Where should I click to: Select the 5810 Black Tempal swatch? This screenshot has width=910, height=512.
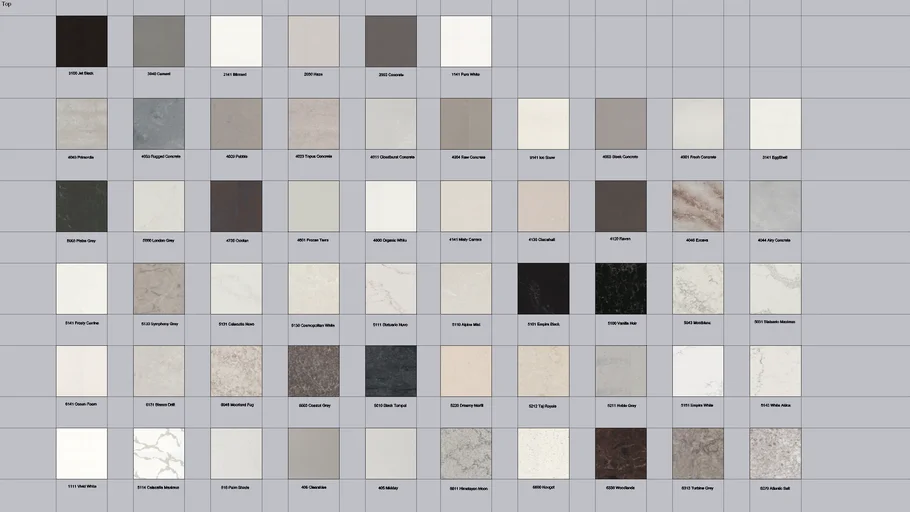(x=390, y=371)
